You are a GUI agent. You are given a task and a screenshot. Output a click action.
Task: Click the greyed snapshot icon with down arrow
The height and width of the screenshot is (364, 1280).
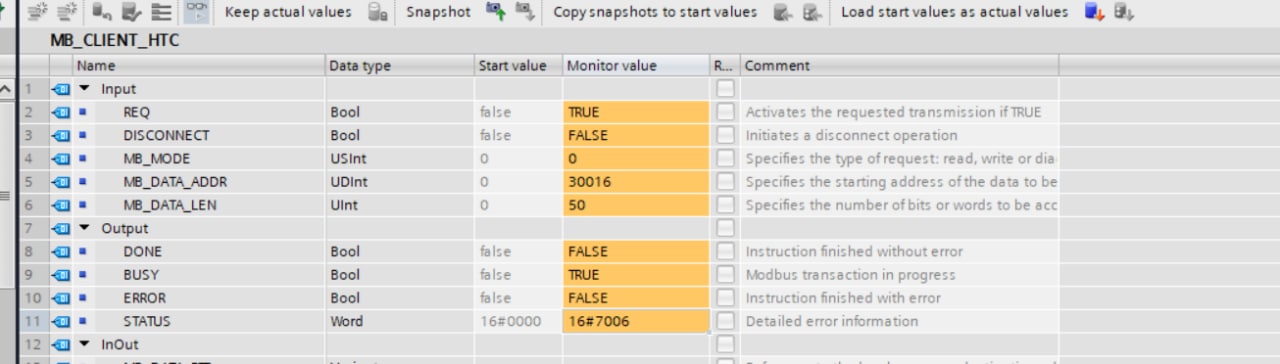coord(524,12)
